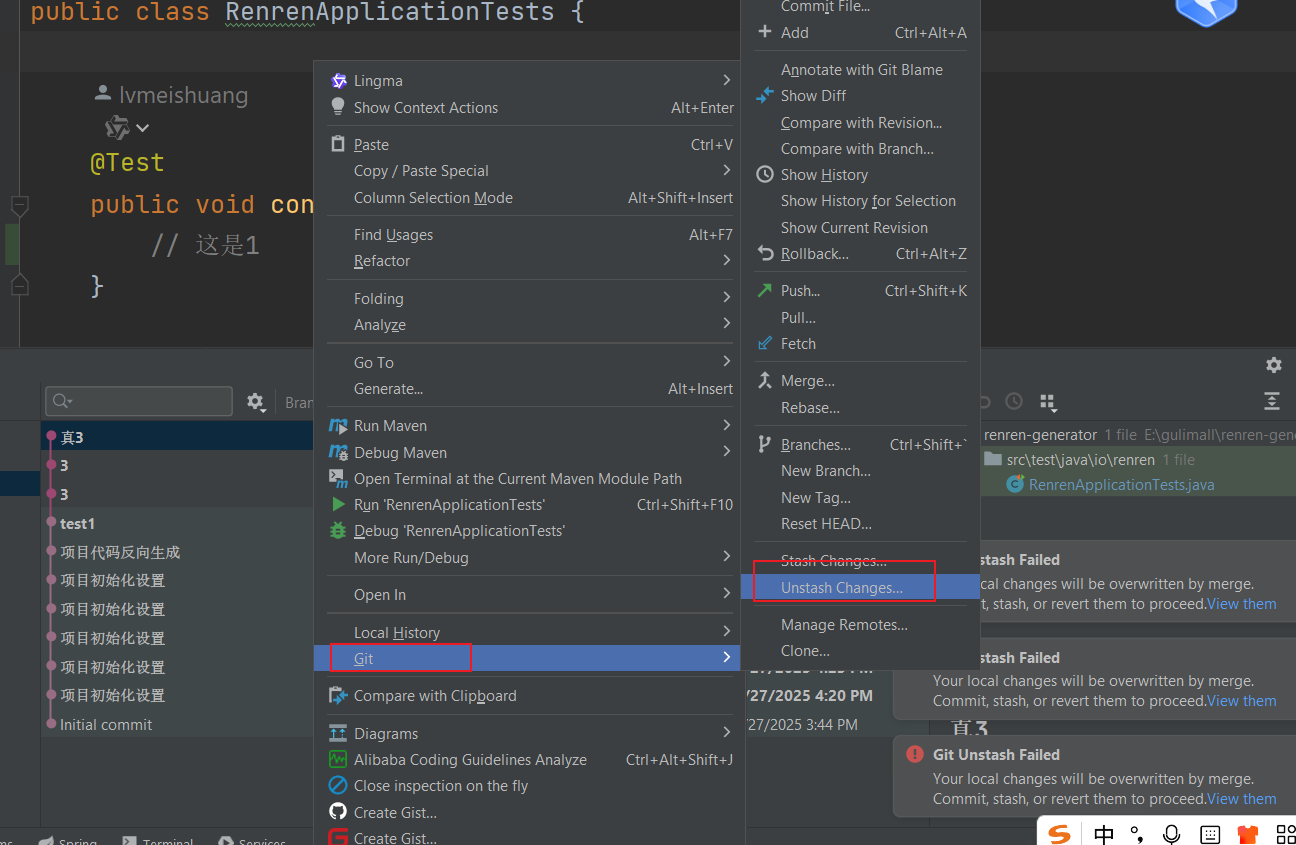Select the 'Initial commit' row
Screen dimensions: 1296x845
coord(178,724)
